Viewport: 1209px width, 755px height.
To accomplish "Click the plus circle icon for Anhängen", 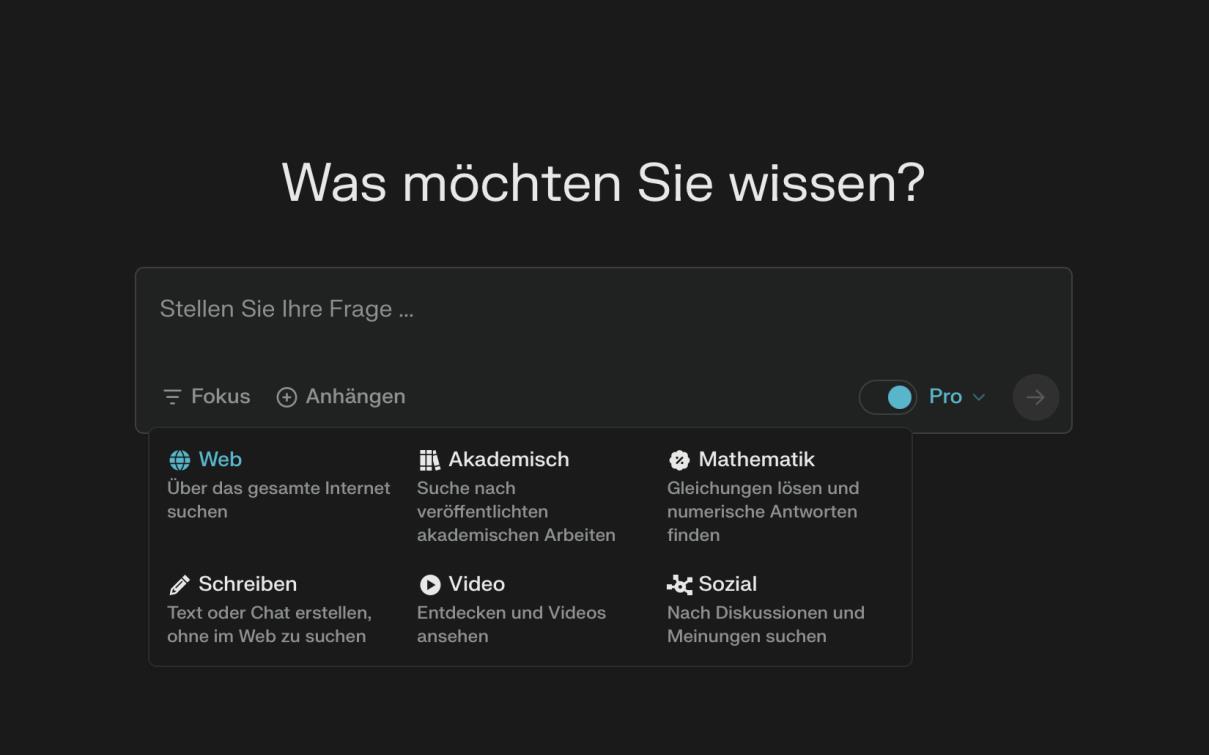I will [287, 397].
